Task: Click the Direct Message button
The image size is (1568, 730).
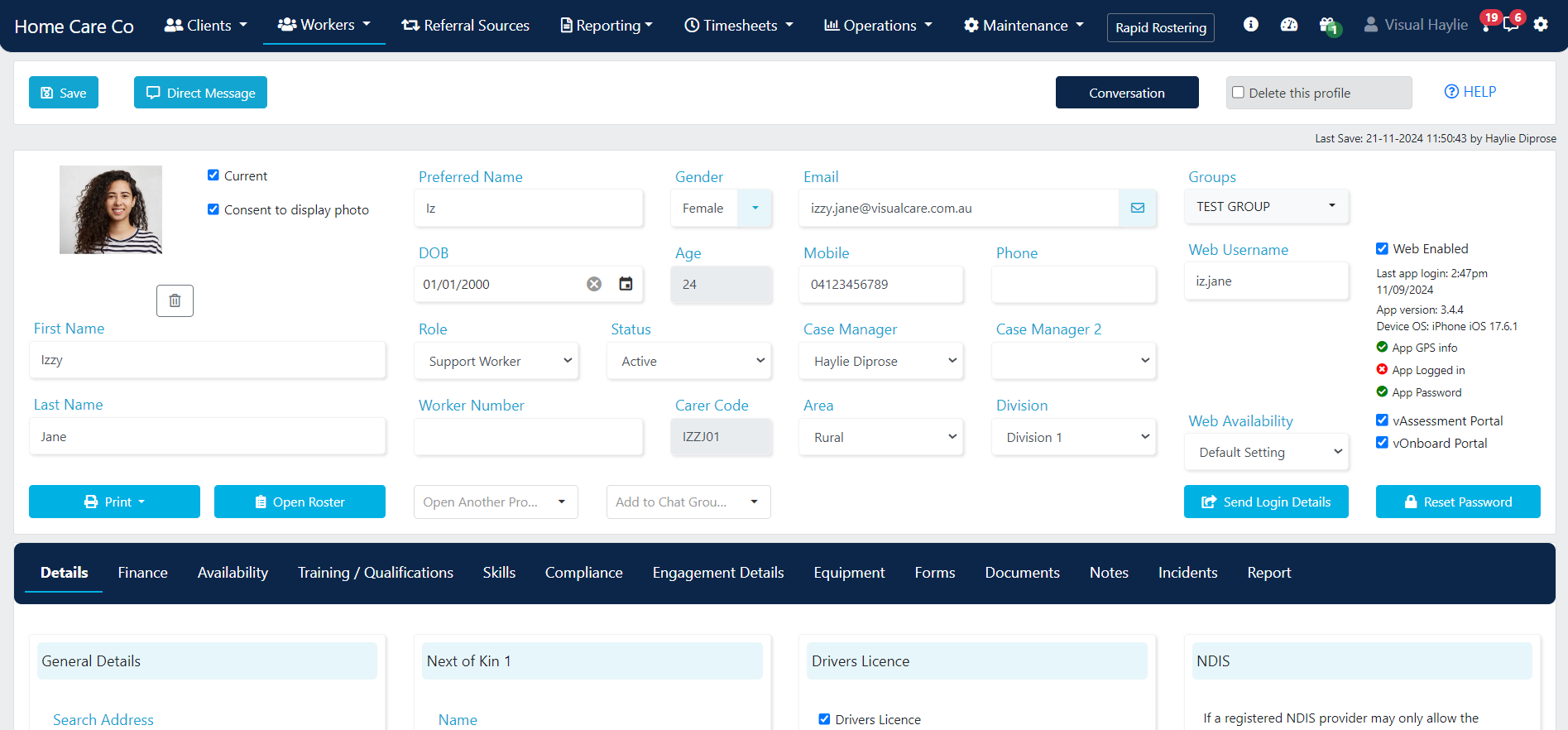Action: click(200, 93)
